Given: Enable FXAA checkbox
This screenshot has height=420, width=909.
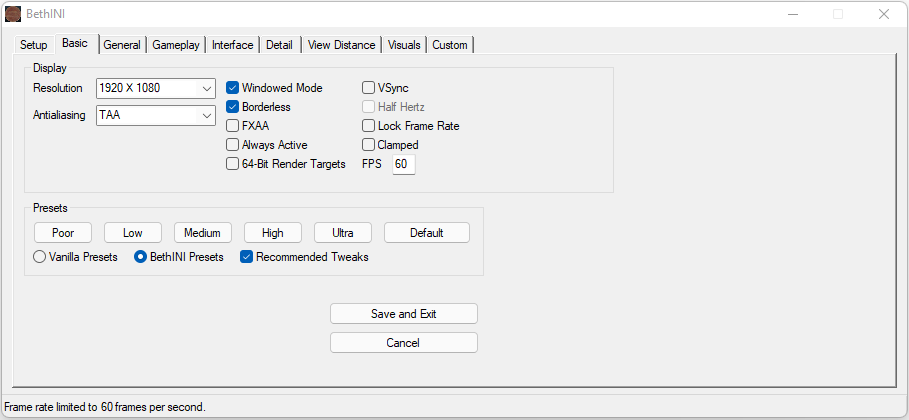Looking at the screenshot, I should [233, 126].
